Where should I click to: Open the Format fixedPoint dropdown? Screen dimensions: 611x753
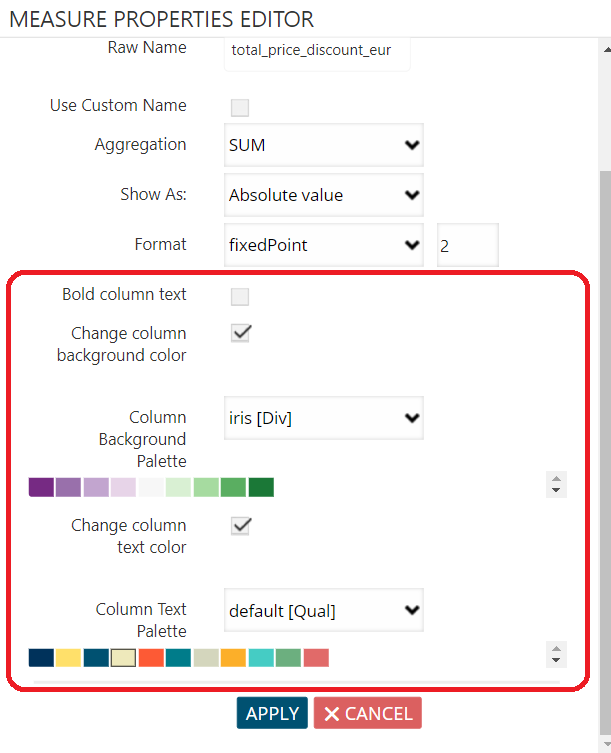[x=324, y=245]
